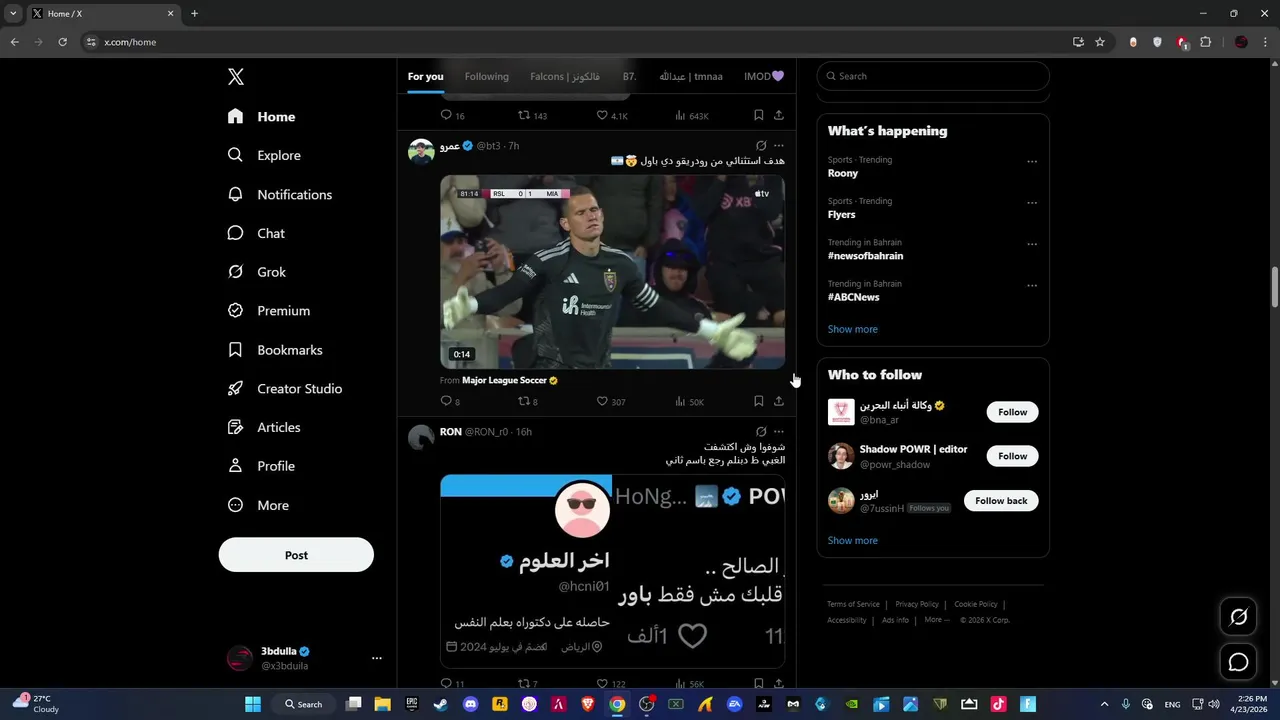Open Explore from the sidebar

coord(264,156)
